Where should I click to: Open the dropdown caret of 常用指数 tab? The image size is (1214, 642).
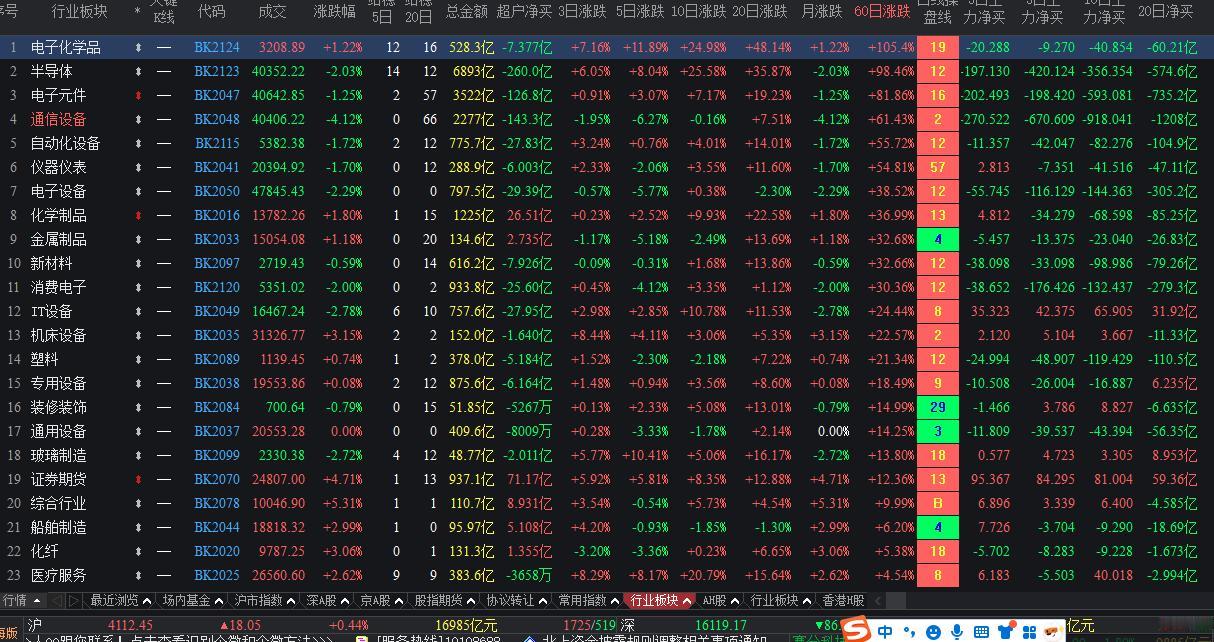(x=615, y=601)
